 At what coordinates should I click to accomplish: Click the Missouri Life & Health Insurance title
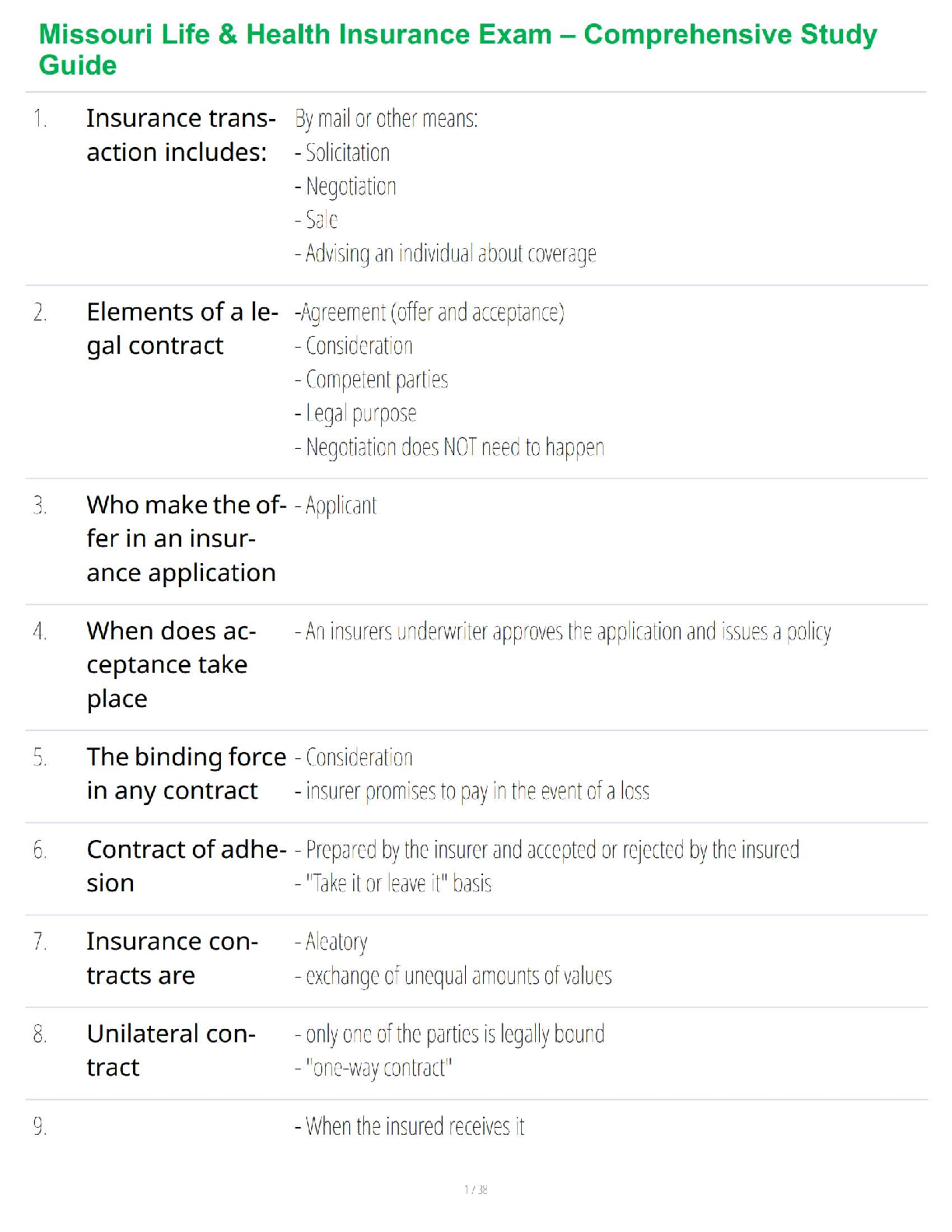click(x=457, y=49)
